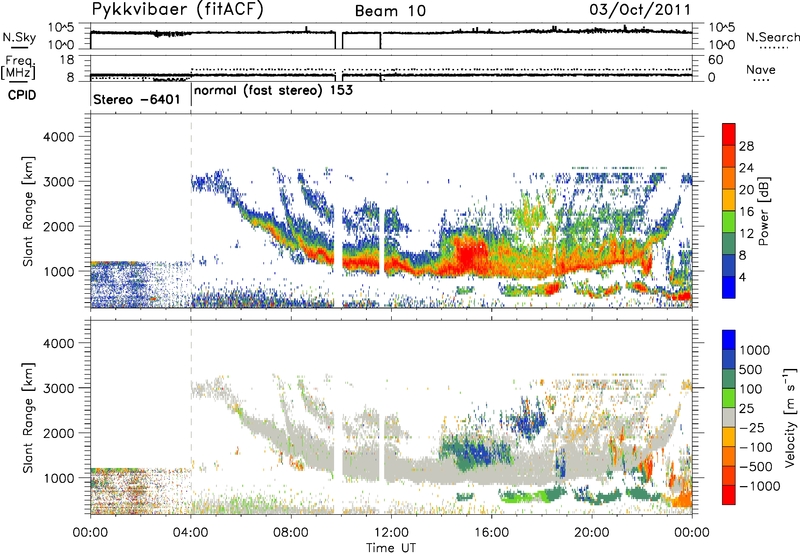
Task: Click the '-1000' tick on Velocity colorbar
Action: coord(759,486)
